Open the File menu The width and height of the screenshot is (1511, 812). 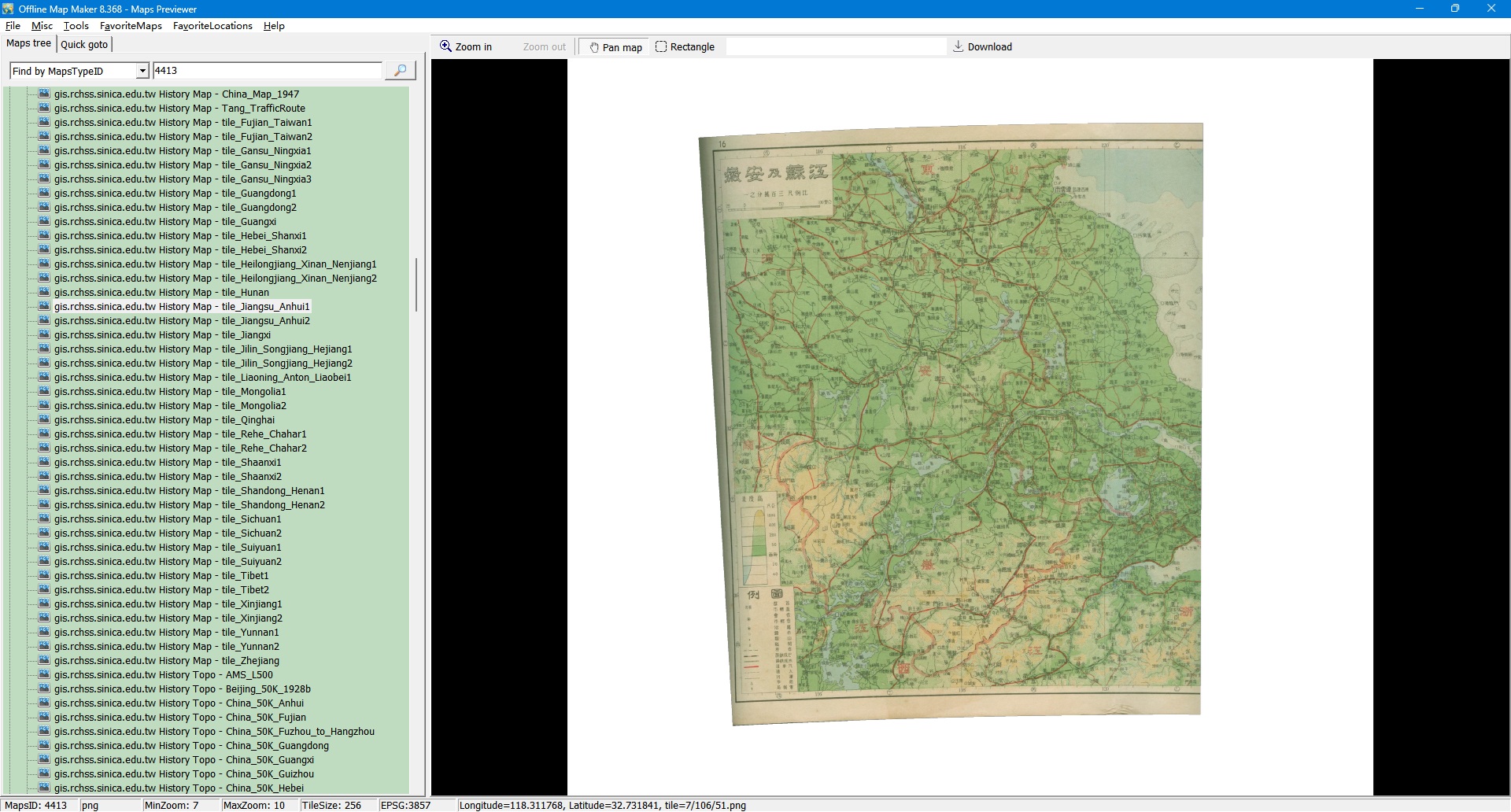point(13,26)
